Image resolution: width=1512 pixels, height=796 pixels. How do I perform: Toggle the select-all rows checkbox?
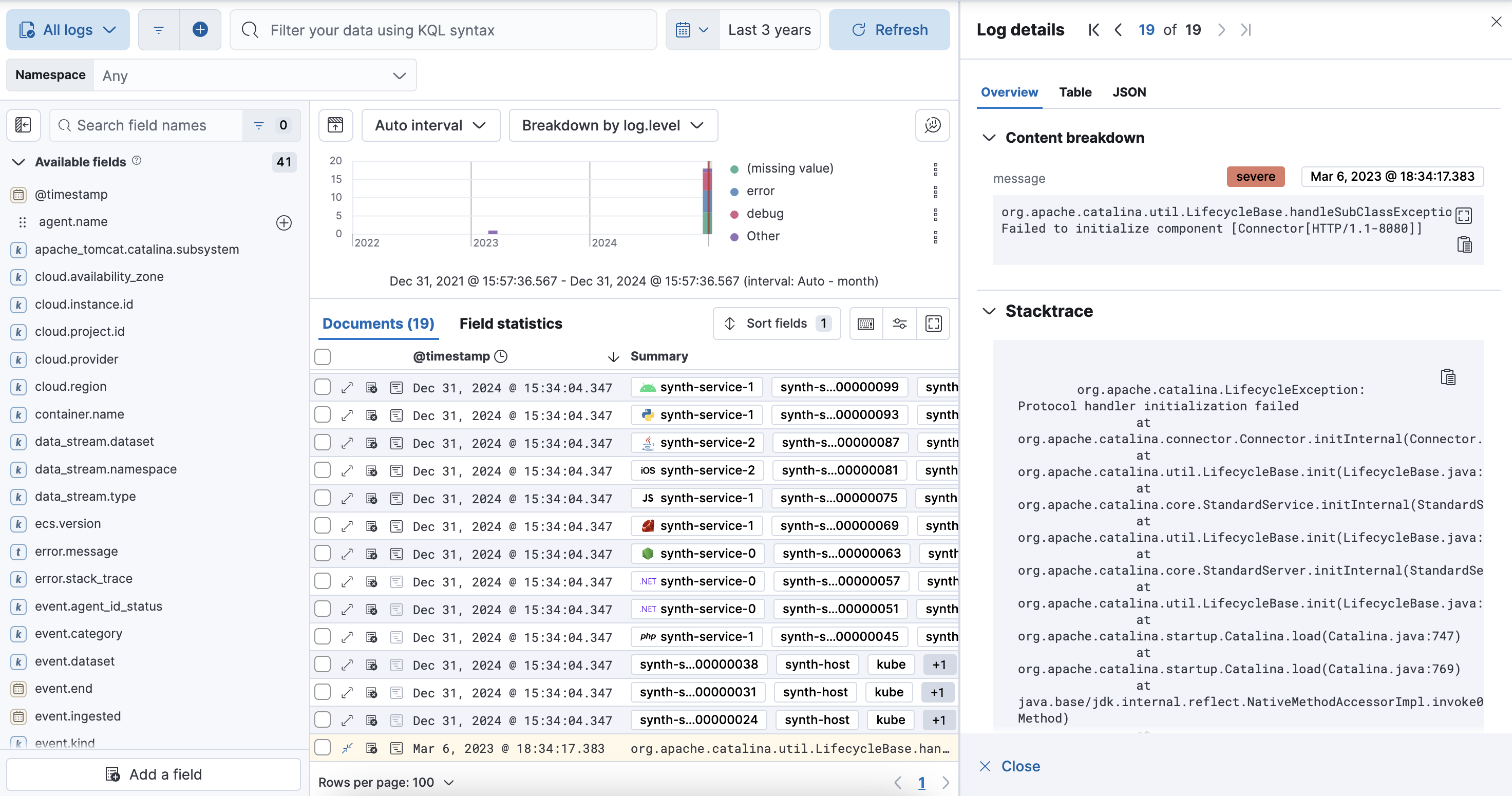[x=322, y=356]
